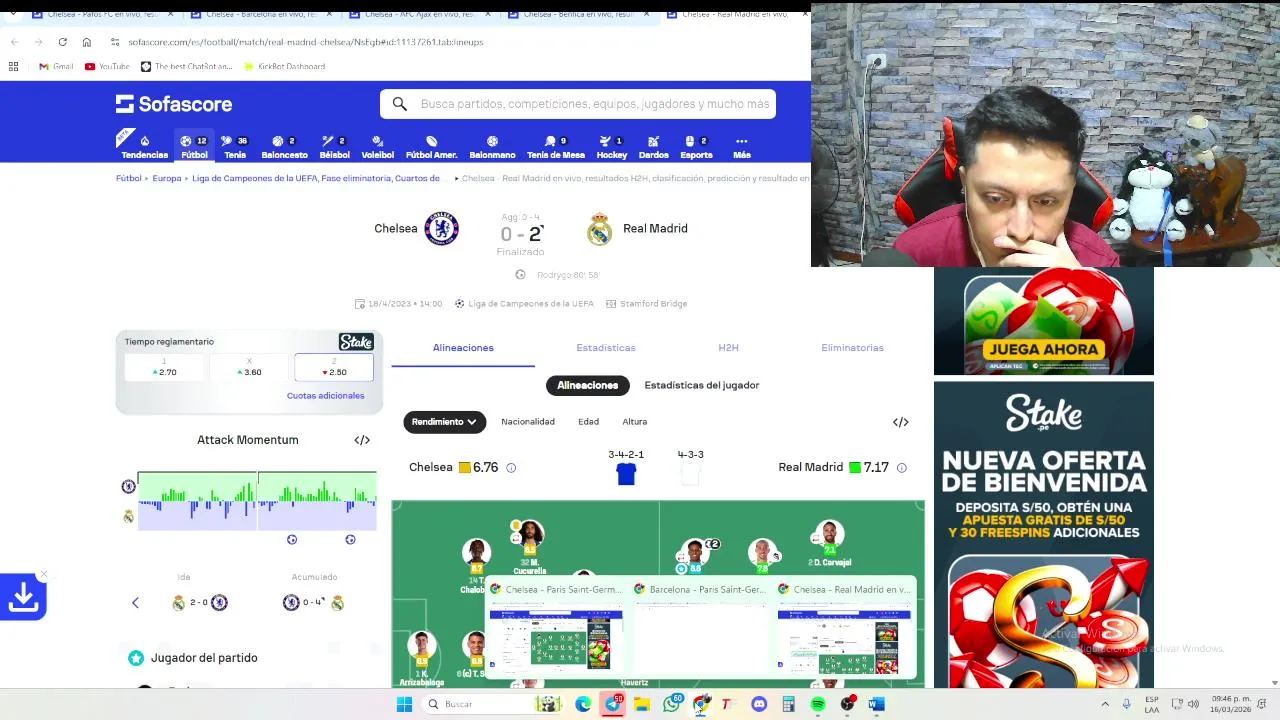
Task: Click second goal marker under Attack Momentum
Action: [x=350, y=540]
